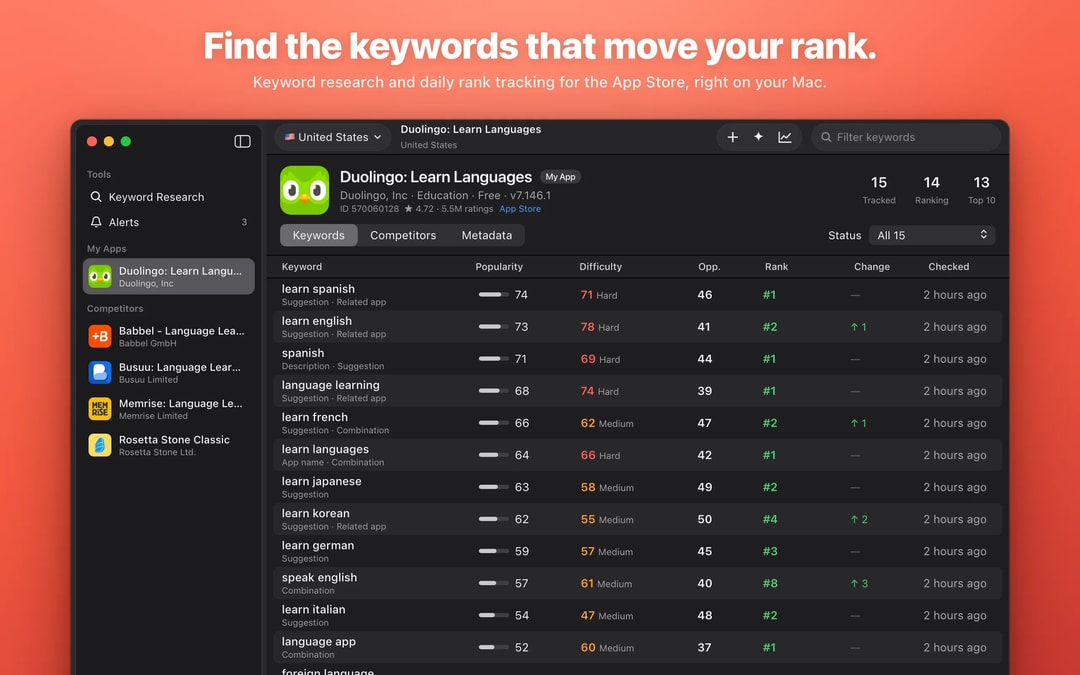Click the large Duolingo app icon in header
The width and height of the screenshot is (1080, 675).
tap(304, 190)
